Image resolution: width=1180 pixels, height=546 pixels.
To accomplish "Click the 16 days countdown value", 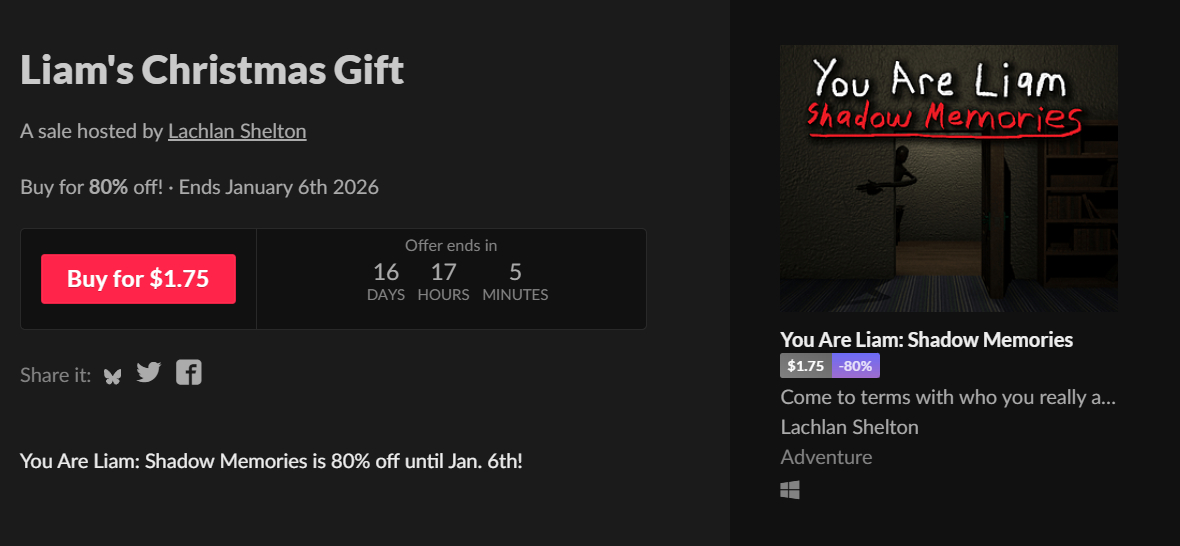I will (386, 272).
